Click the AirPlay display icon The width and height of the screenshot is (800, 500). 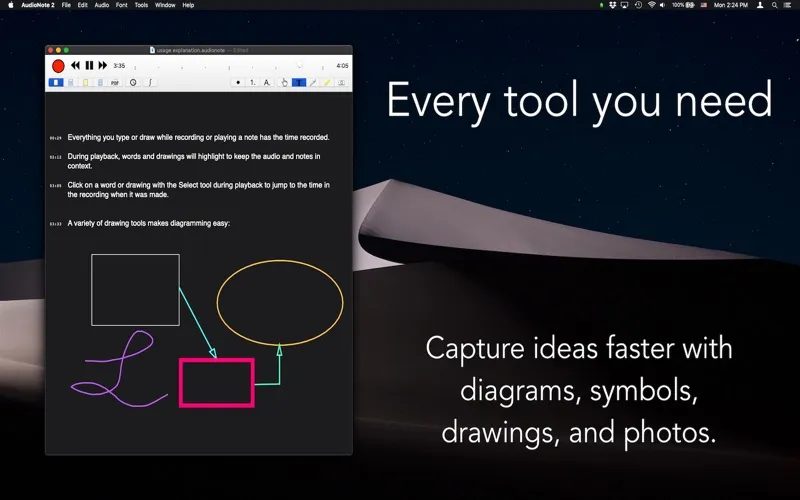pyautogui.click(x=624, y=5)
